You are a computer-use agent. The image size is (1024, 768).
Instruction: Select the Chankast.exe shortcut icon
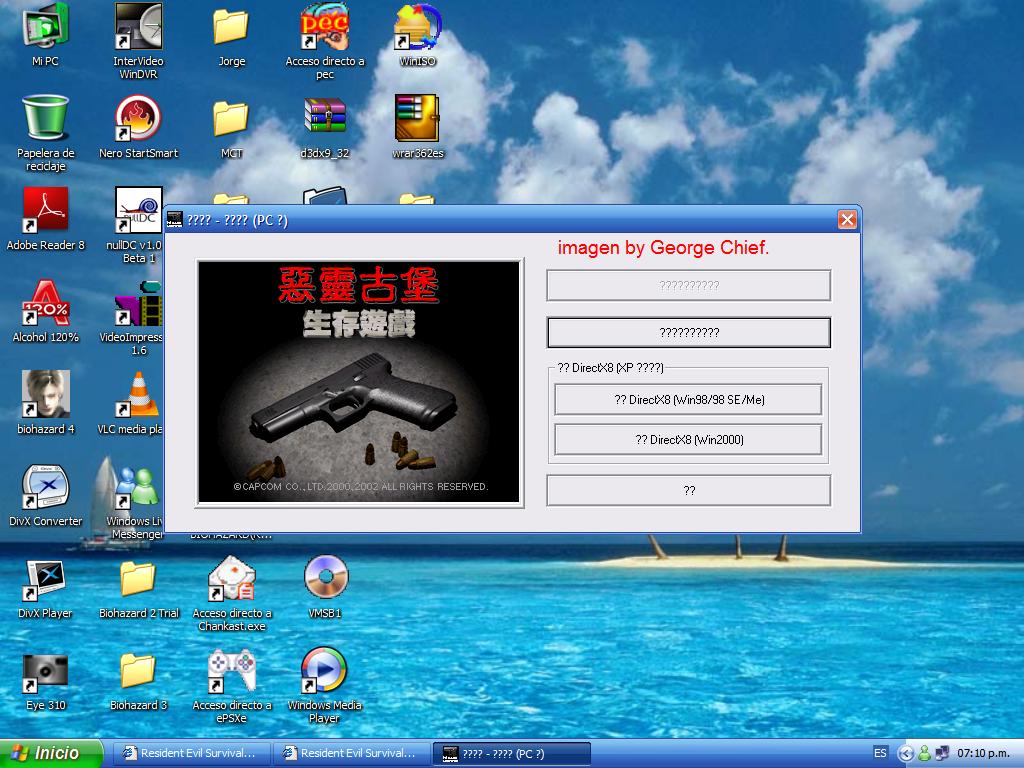tap(231, 579)
